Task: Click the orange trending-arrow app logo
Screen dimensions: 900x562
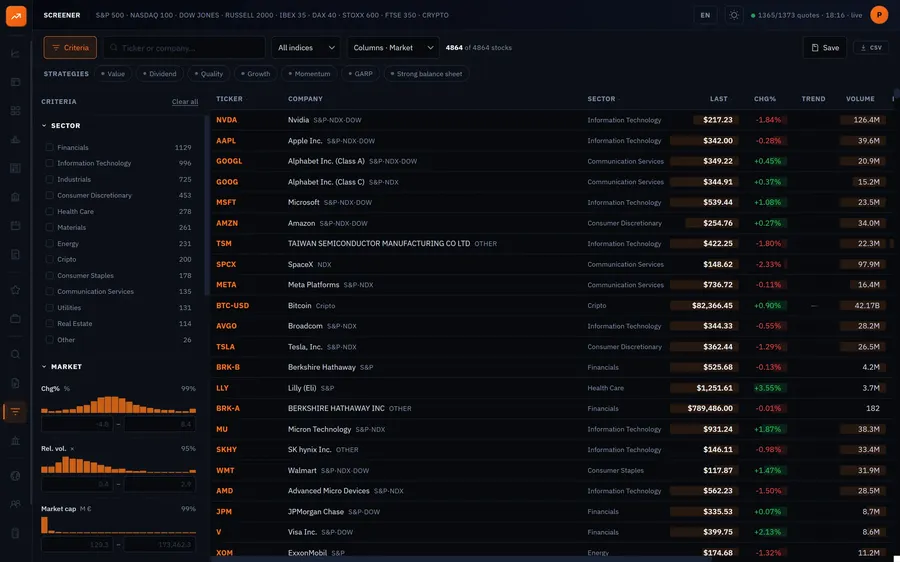Action: [x=16, y=15]
